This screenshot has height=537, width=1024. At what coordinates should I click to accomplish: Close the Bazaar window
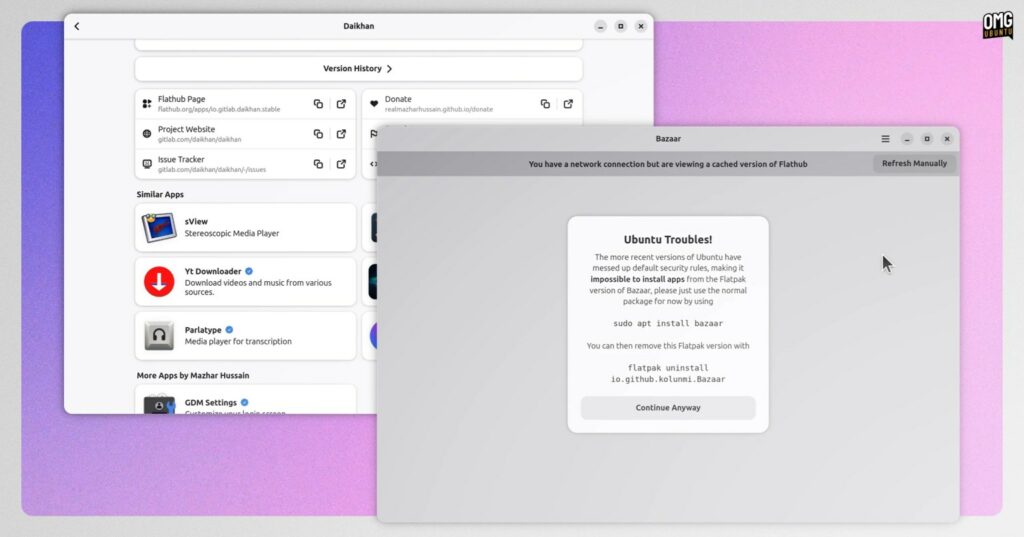(947, 139)
